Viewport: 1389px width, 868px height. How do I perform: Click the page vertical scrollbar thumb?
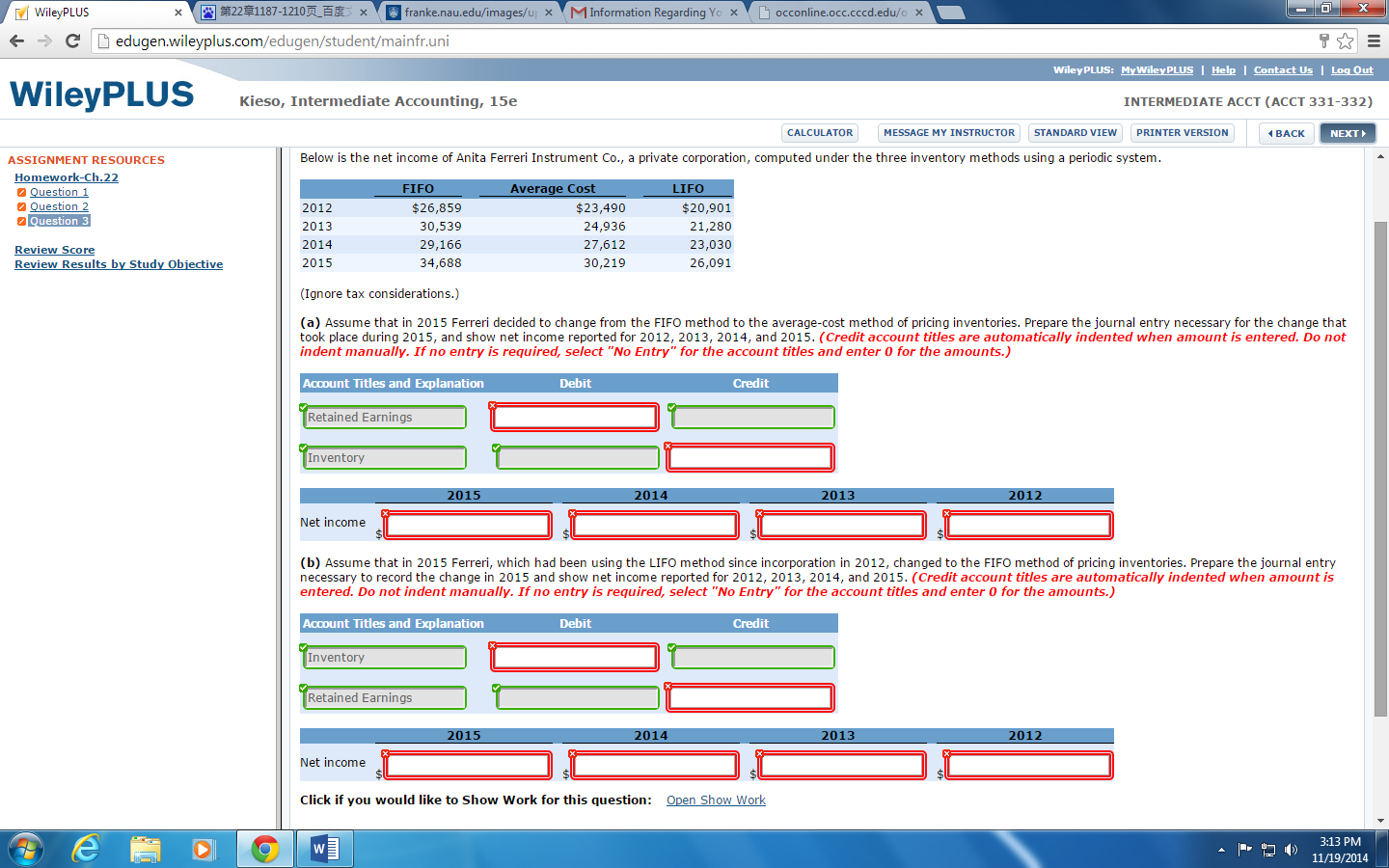click(x=1380, y=469)
